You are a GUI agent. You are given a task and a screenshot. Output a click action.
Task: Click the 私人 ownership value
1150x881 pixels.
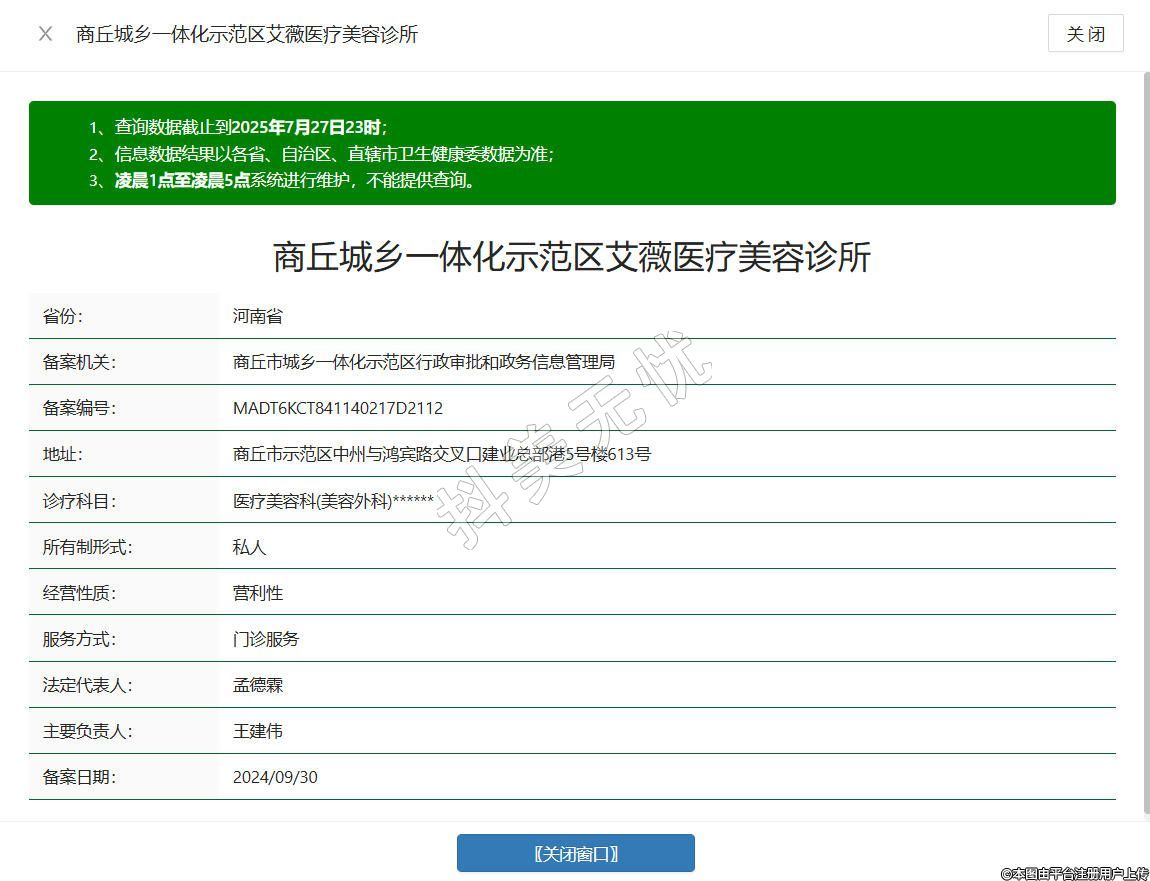[249, 547]
